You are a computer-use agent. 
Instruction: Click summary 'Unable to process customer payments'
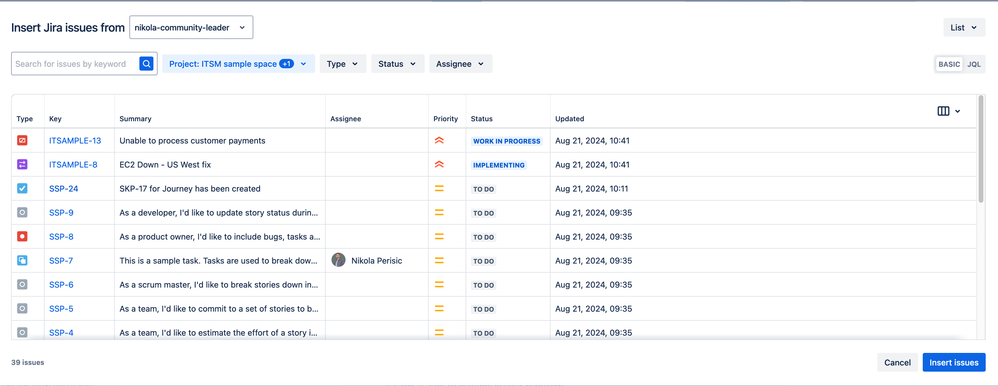(192, 141)
